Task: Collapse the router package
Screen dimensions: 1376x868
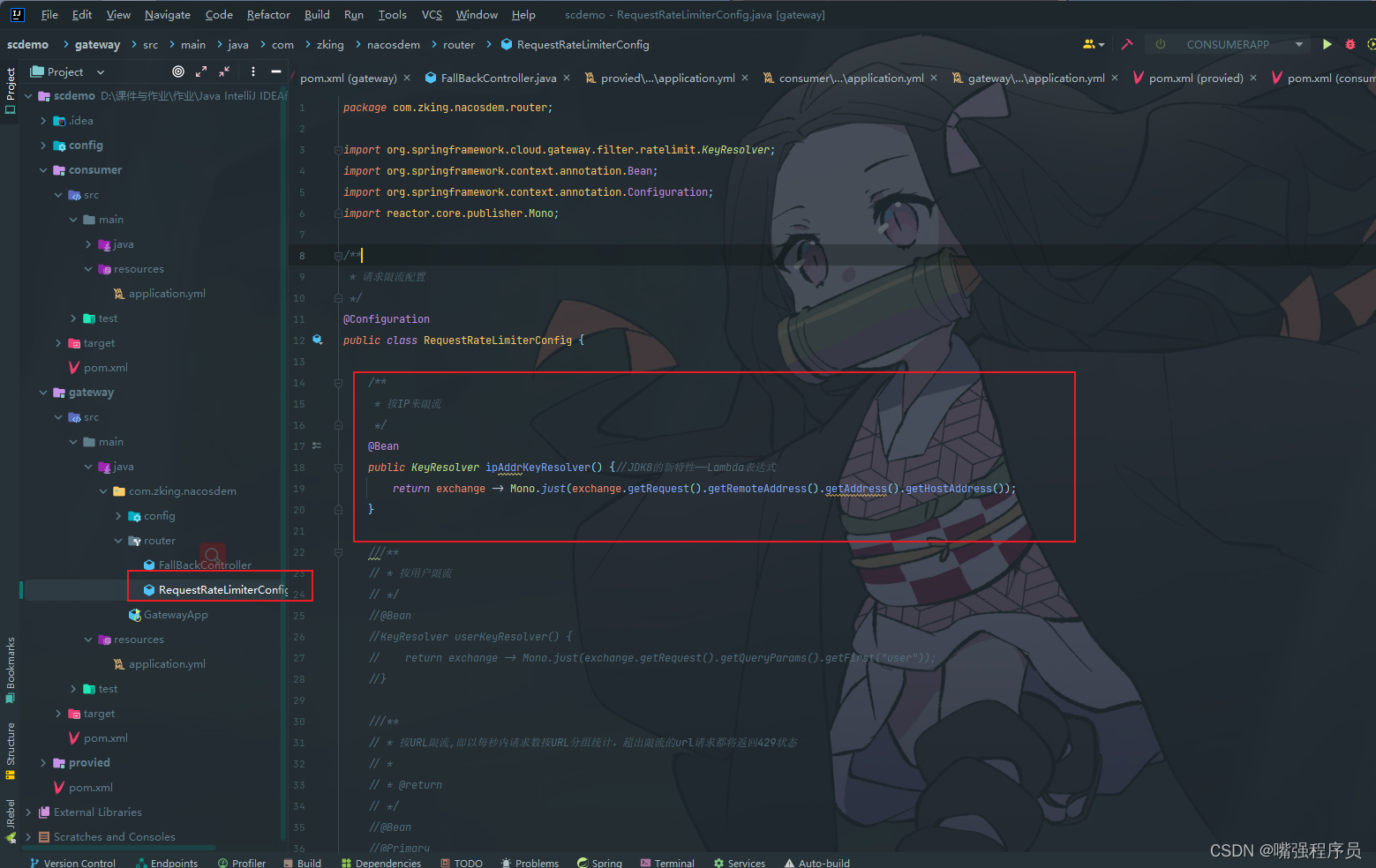Action: tap(118, 540)
